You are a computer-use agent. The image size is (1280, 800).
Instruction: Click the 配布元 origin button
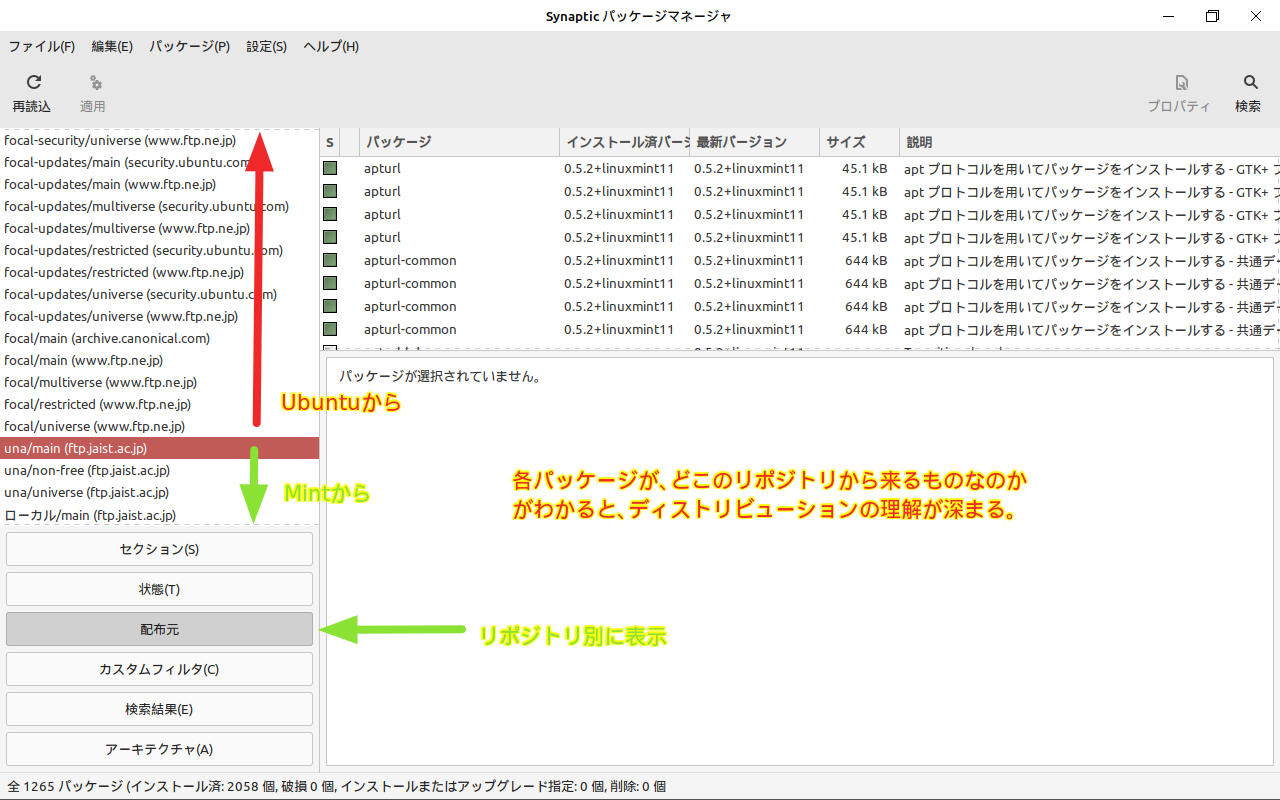(x=160, y=629)
